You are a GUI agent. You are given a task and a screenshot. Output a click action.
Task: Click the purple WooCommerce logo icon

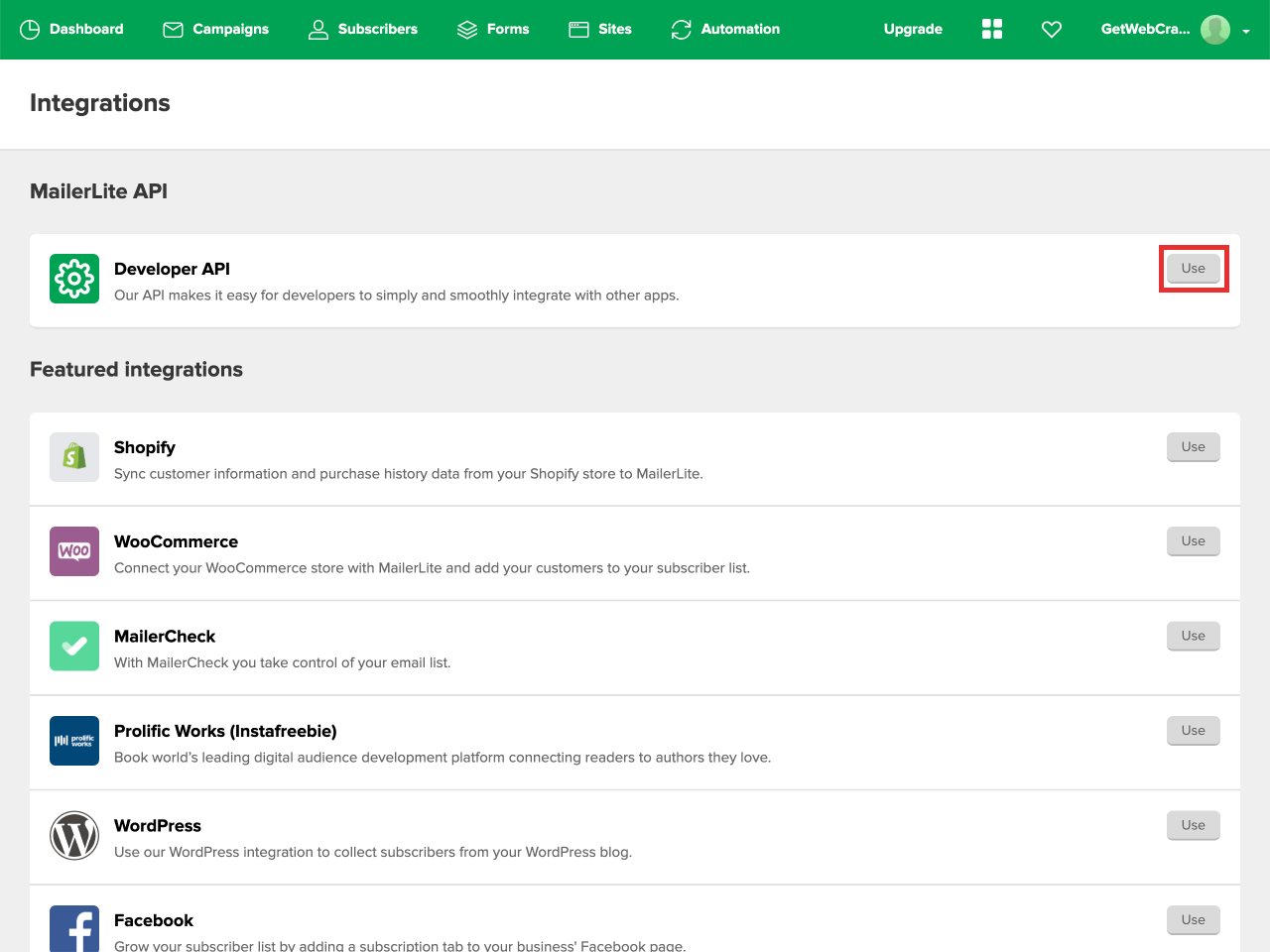coord(74,551)
